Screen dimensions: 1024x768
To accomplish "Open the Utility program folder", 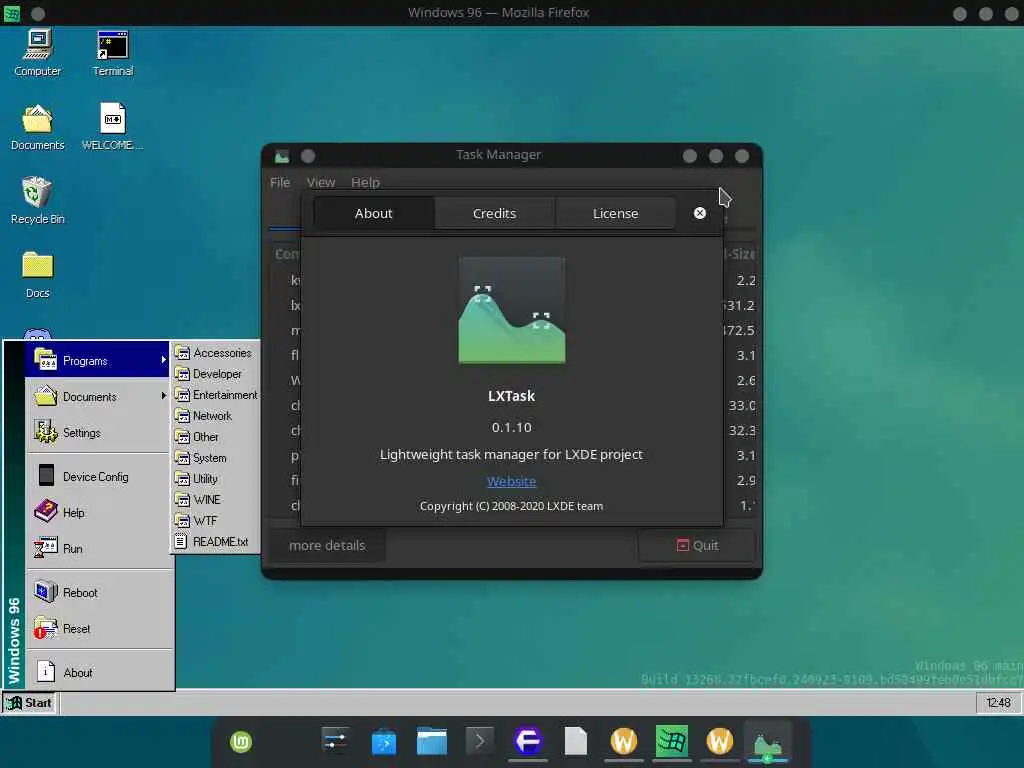I will pyautogui.click(x=216, y=479).
